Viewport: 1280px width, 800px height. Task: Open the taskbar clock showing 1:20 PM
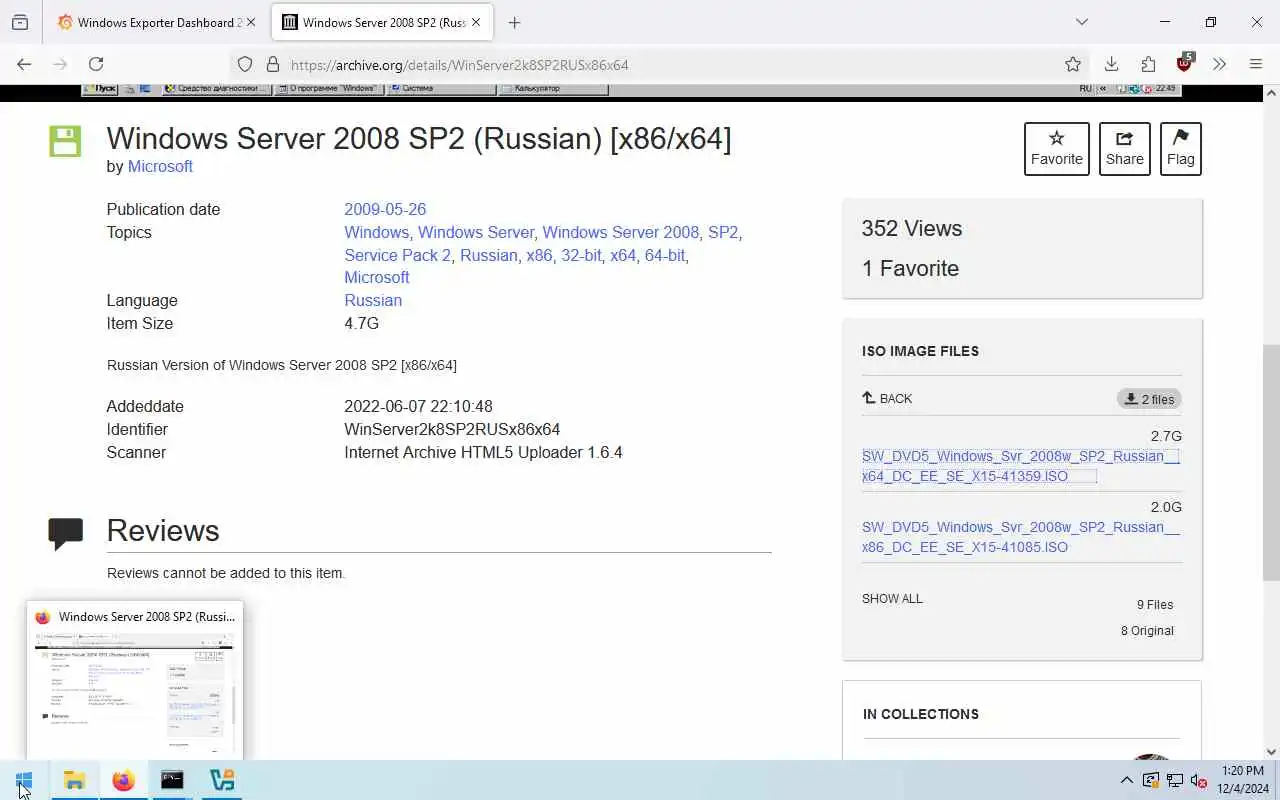coord(1242,779)
